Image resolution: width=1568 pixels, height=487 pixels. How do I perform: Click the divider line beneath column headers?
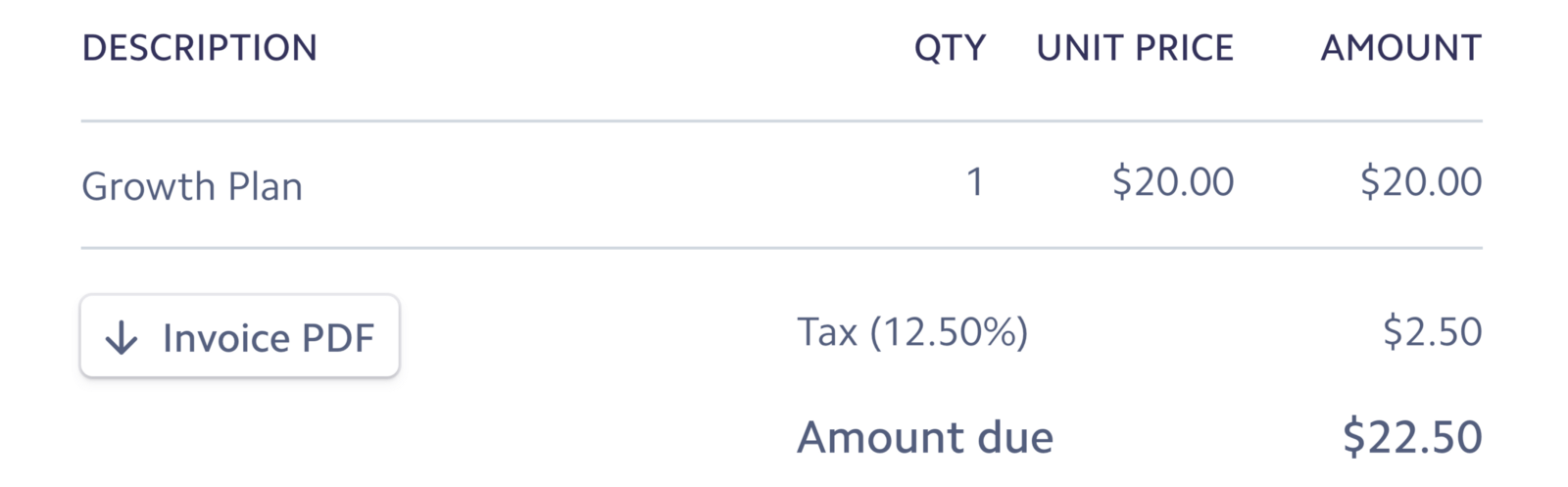(781, 122)
